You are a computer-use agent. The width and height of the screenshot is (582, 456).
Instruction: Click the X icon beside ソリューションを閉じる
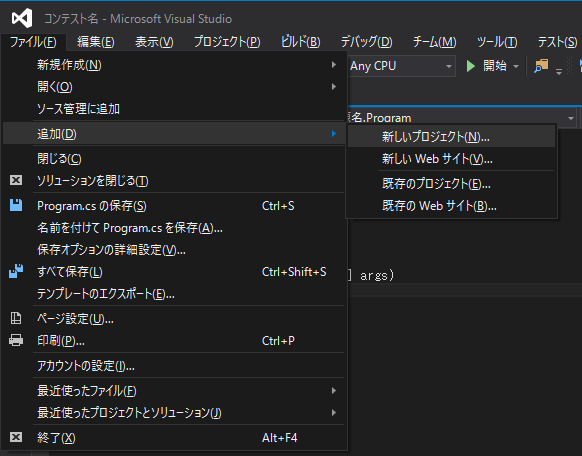tap(16, 180)
